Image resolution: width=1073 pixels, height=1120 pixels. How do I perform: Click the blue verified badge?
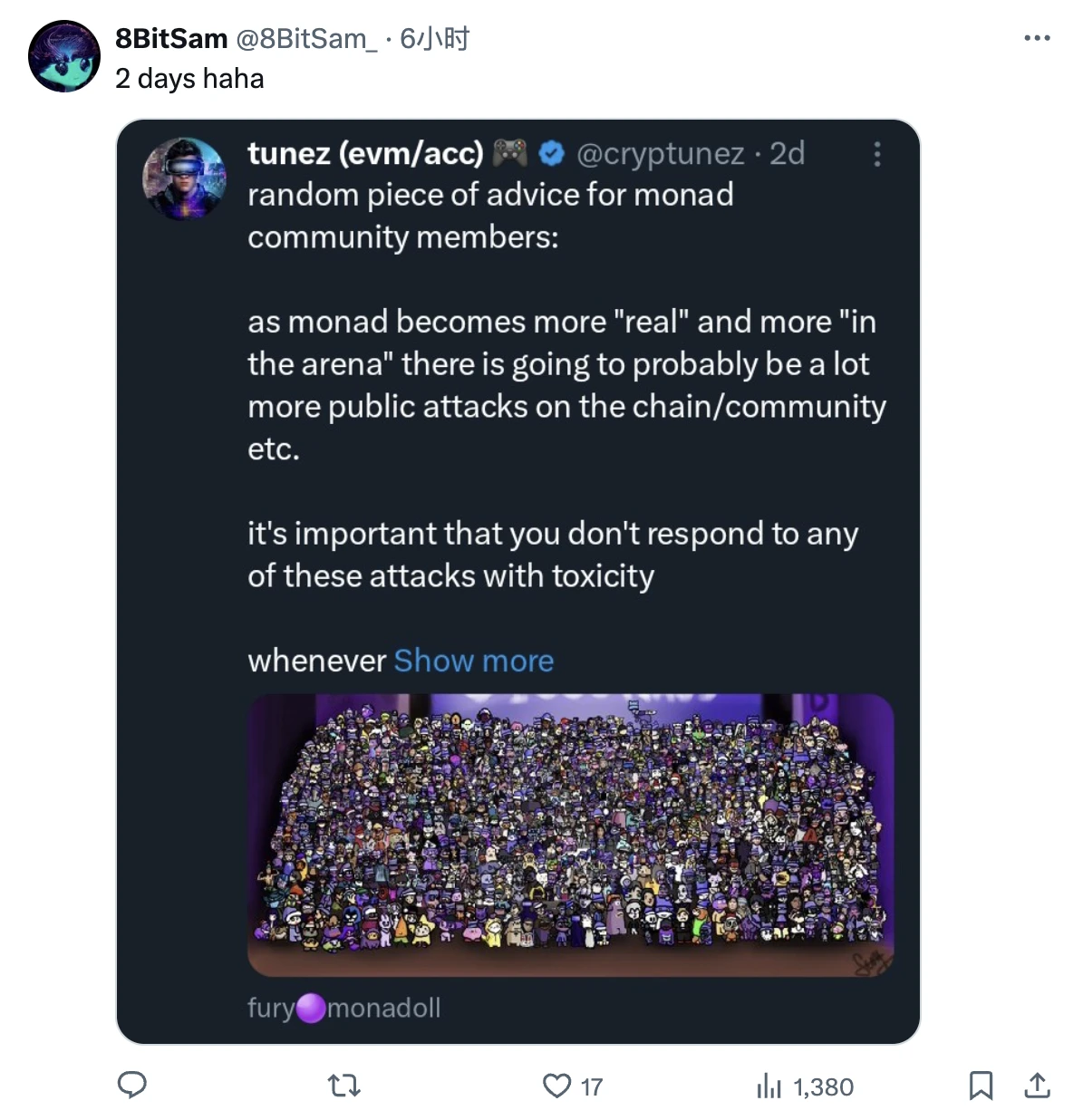552,154
